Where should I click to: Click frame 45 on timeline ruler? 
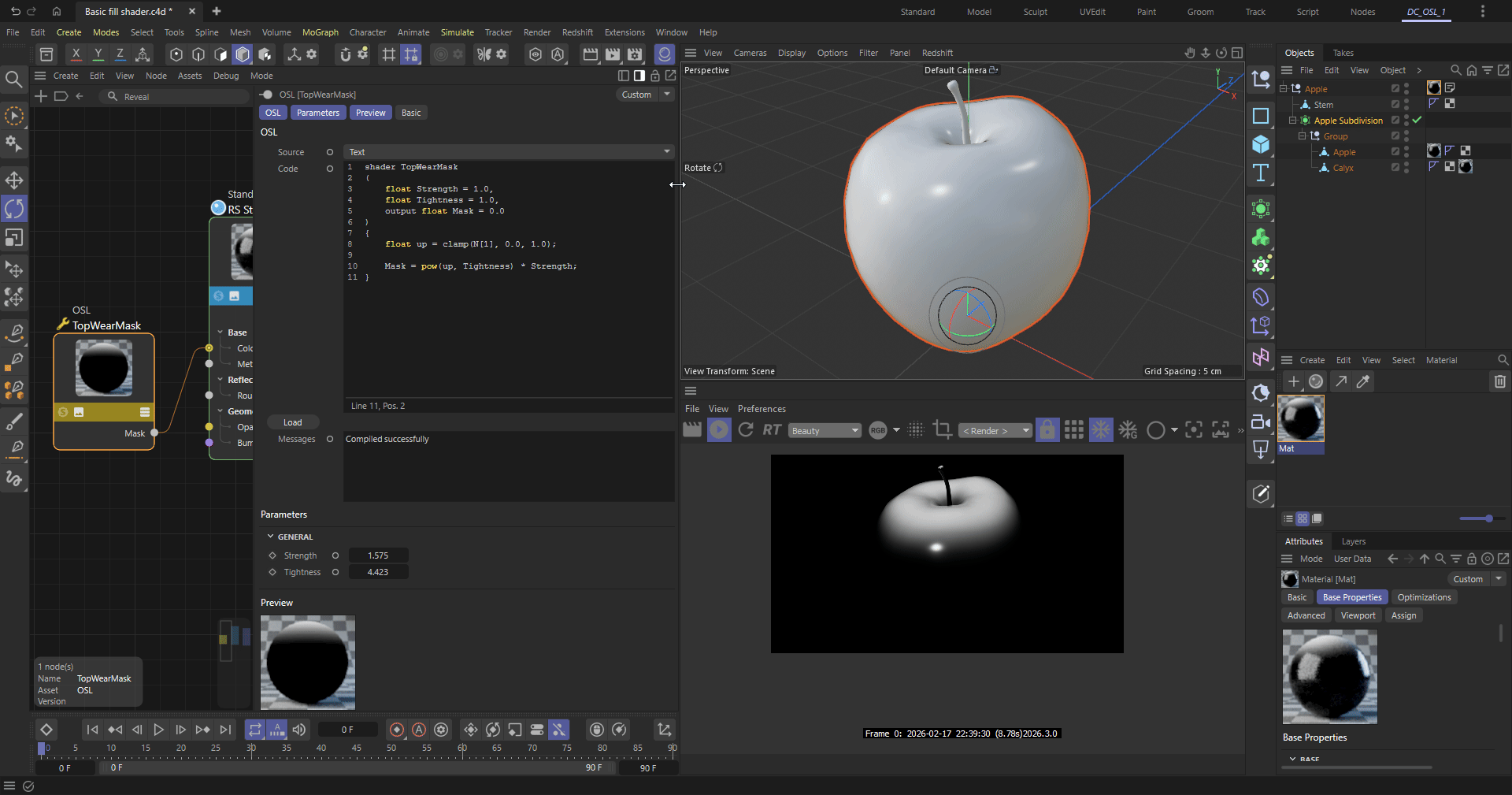[356, 748]
